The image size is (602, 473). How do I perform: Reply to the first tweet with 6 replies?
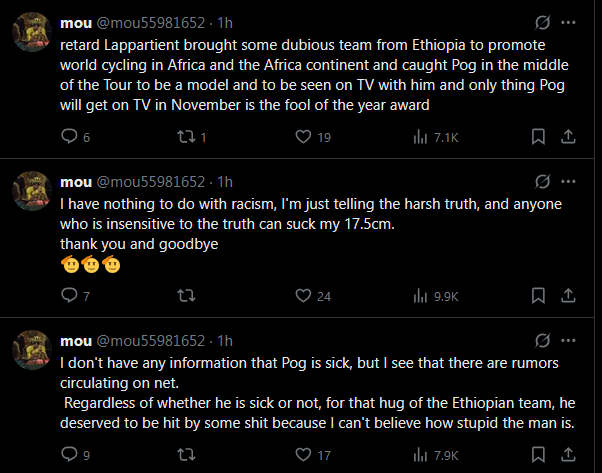pyautogui.click(x=69, y=137)
